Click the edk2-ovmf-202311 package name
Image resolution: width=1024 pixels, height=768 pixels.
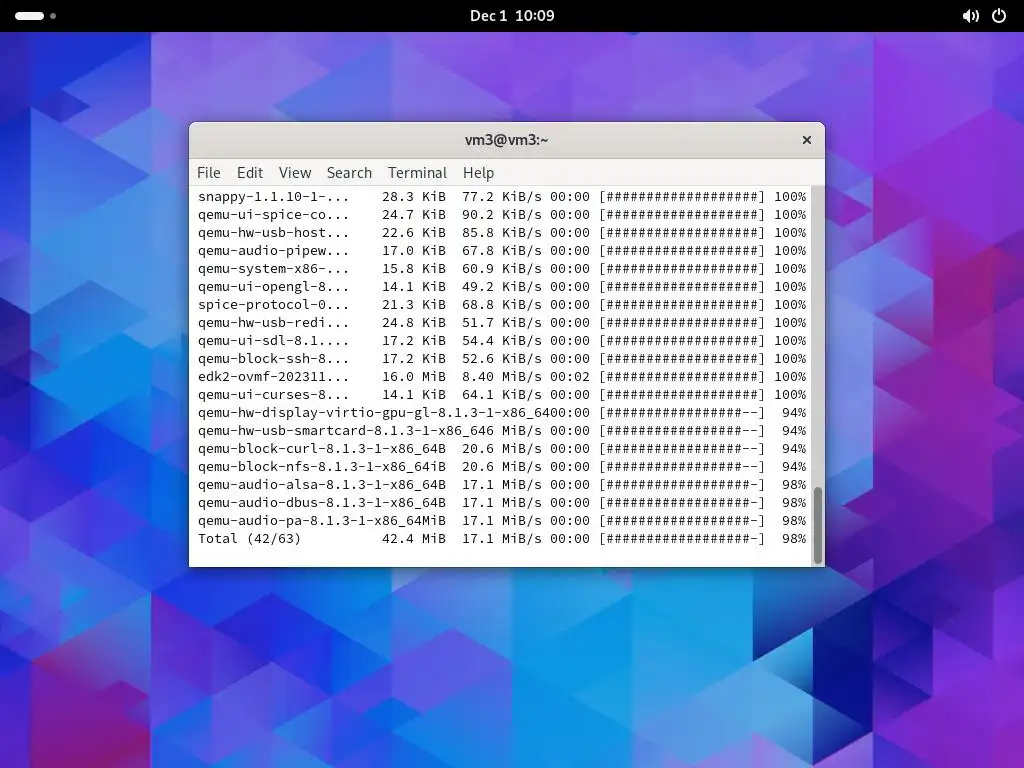[273, 377]
